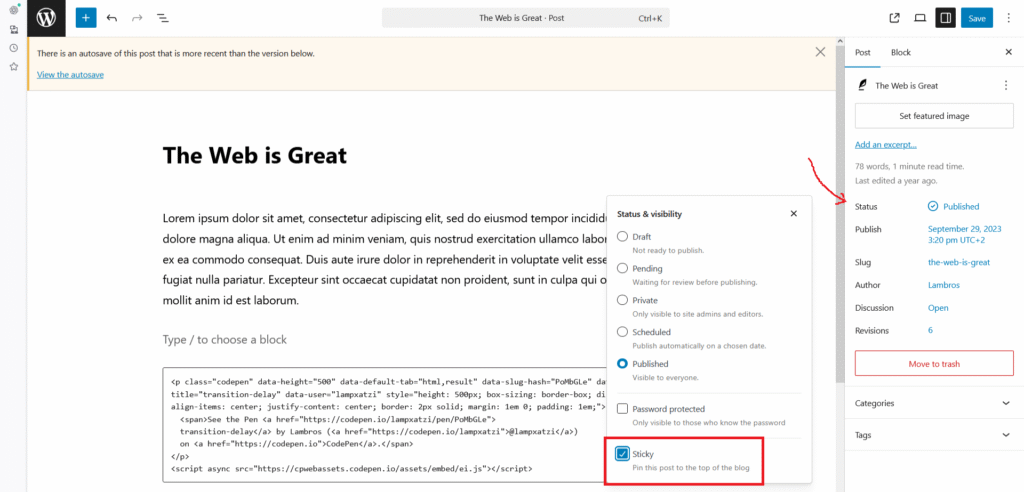Select the Private status radio button
Image resolution: width=1024 pixels, height=492 pixels.
(x=623, y=300)
